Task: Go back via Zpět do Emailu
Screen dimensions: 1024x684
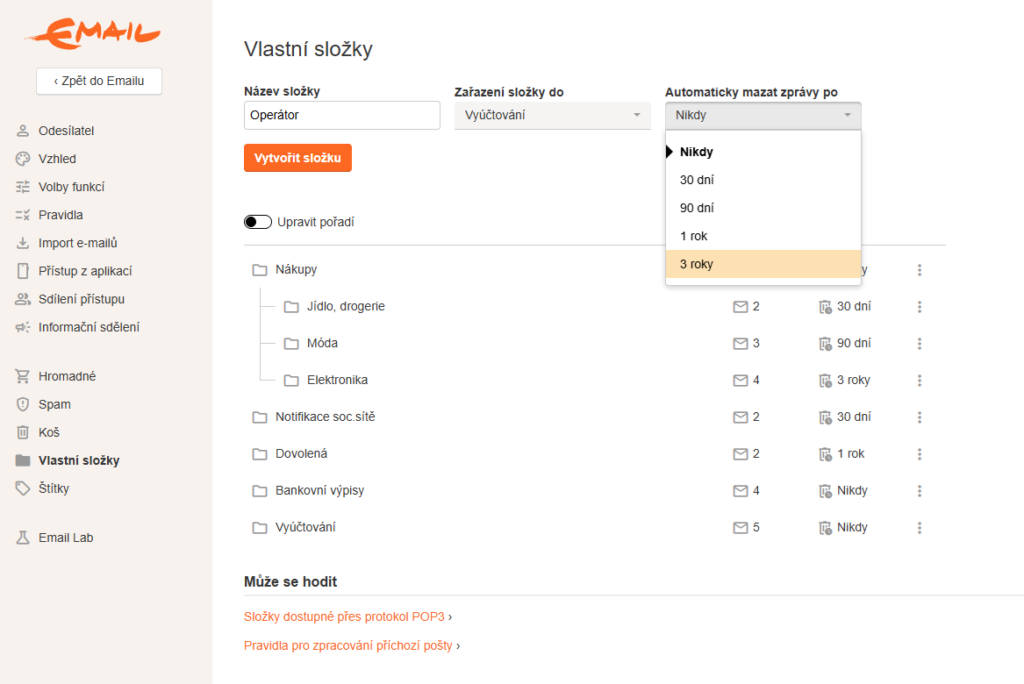Action: click(x=99, y=81)
